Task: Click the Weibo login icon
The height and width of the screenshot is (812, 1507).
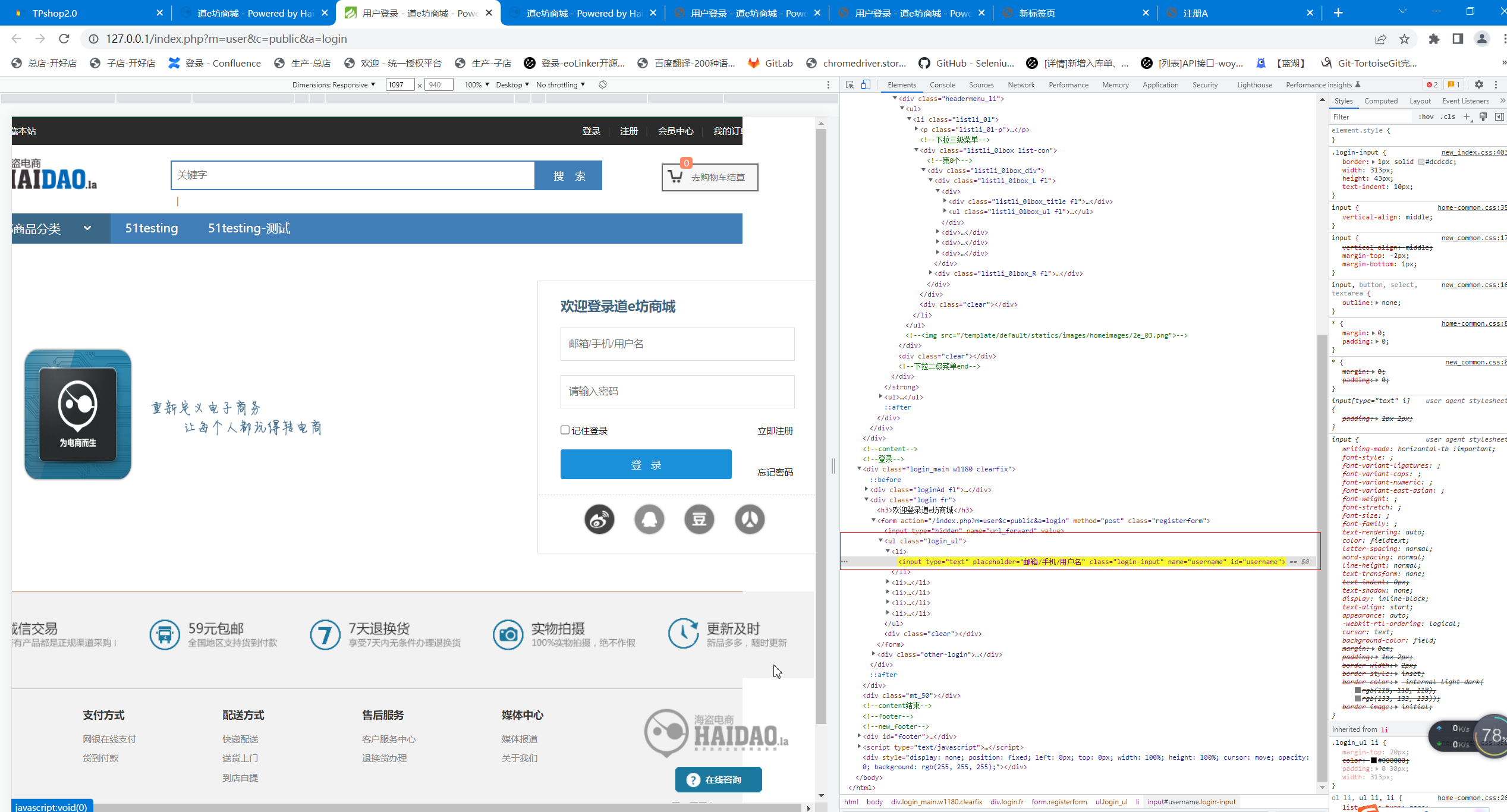Action: click(599, 520)
